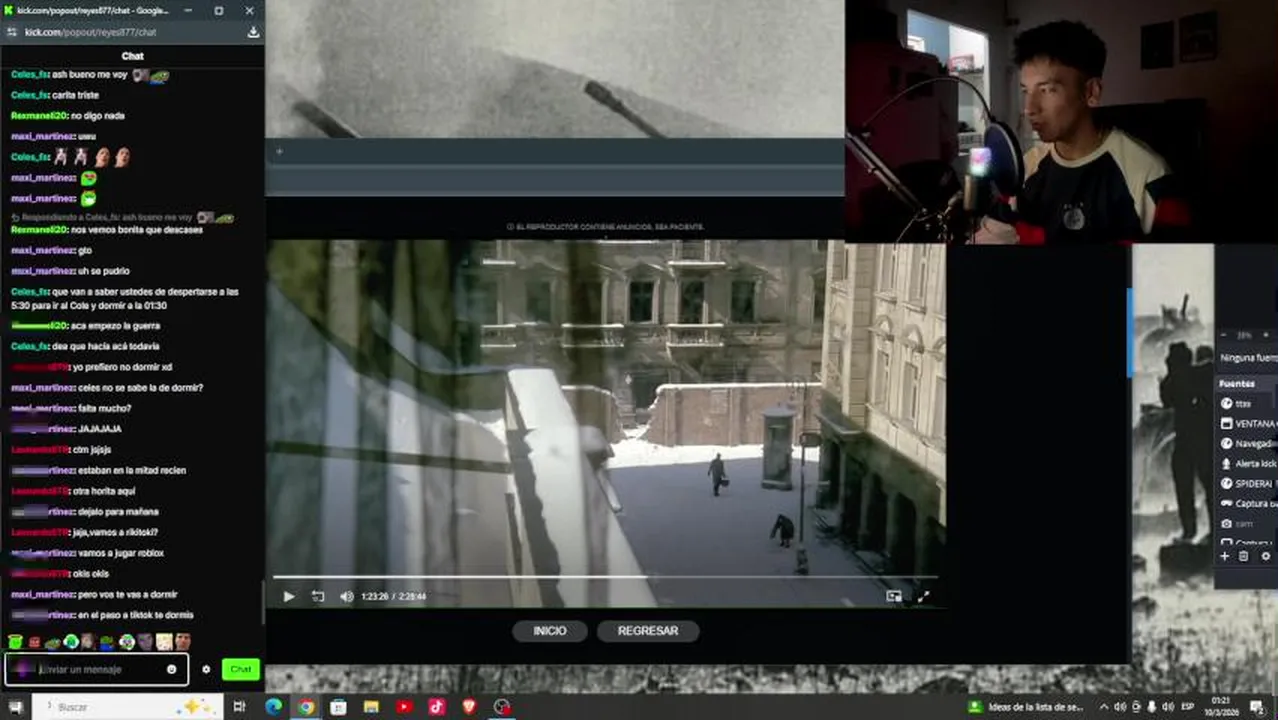Screen dimensions: 1278x720
Task: Delete source with the trash icon
Action: [1244, 556]
